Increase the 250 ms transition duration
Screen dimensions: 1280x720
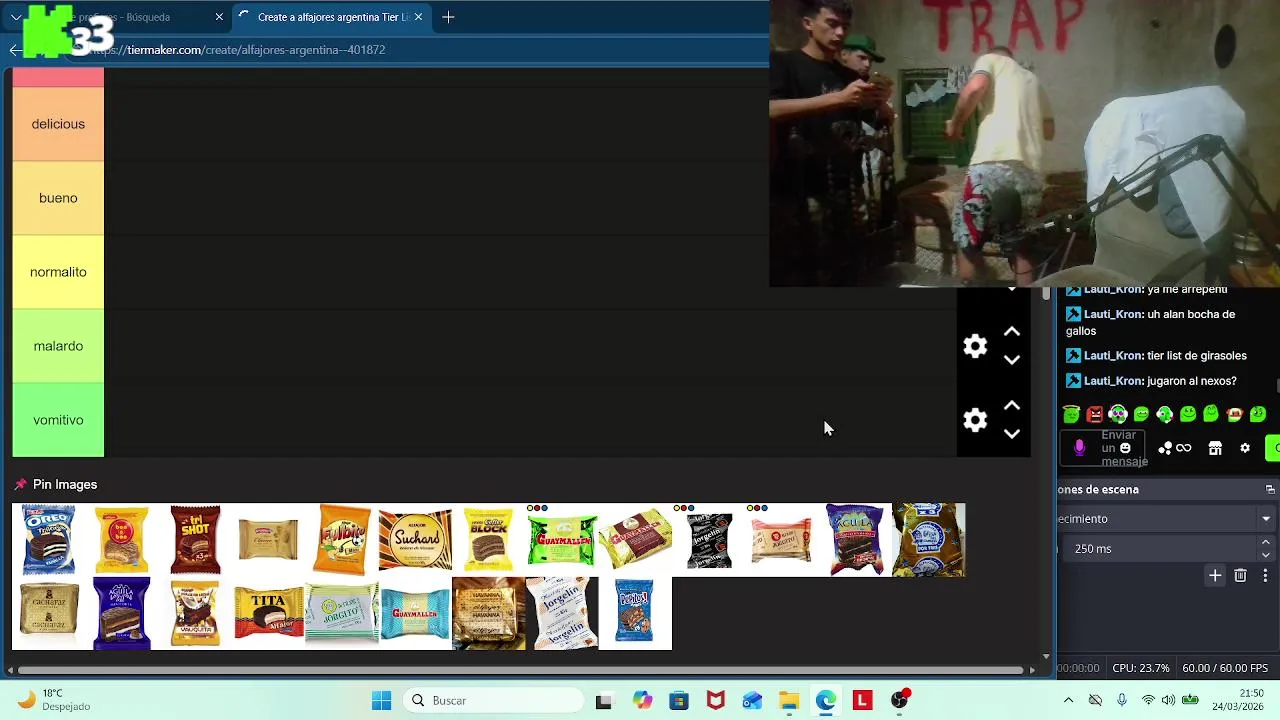1266,543
